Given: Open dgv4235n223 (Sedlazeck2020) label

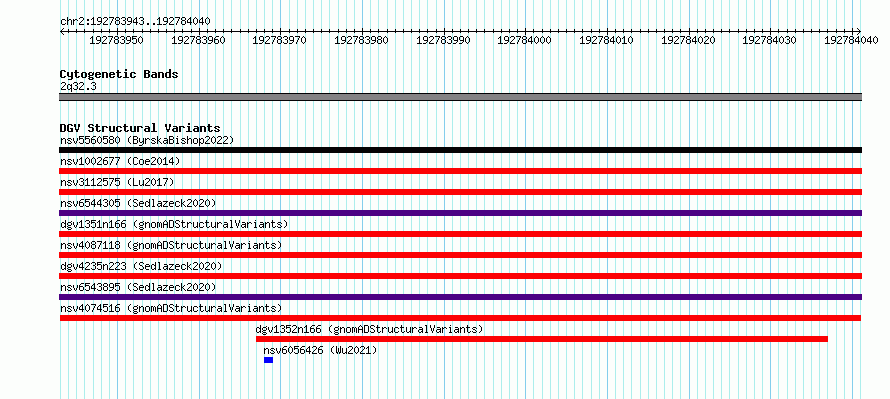Looking at the screenshot, I should click(141, 266).
